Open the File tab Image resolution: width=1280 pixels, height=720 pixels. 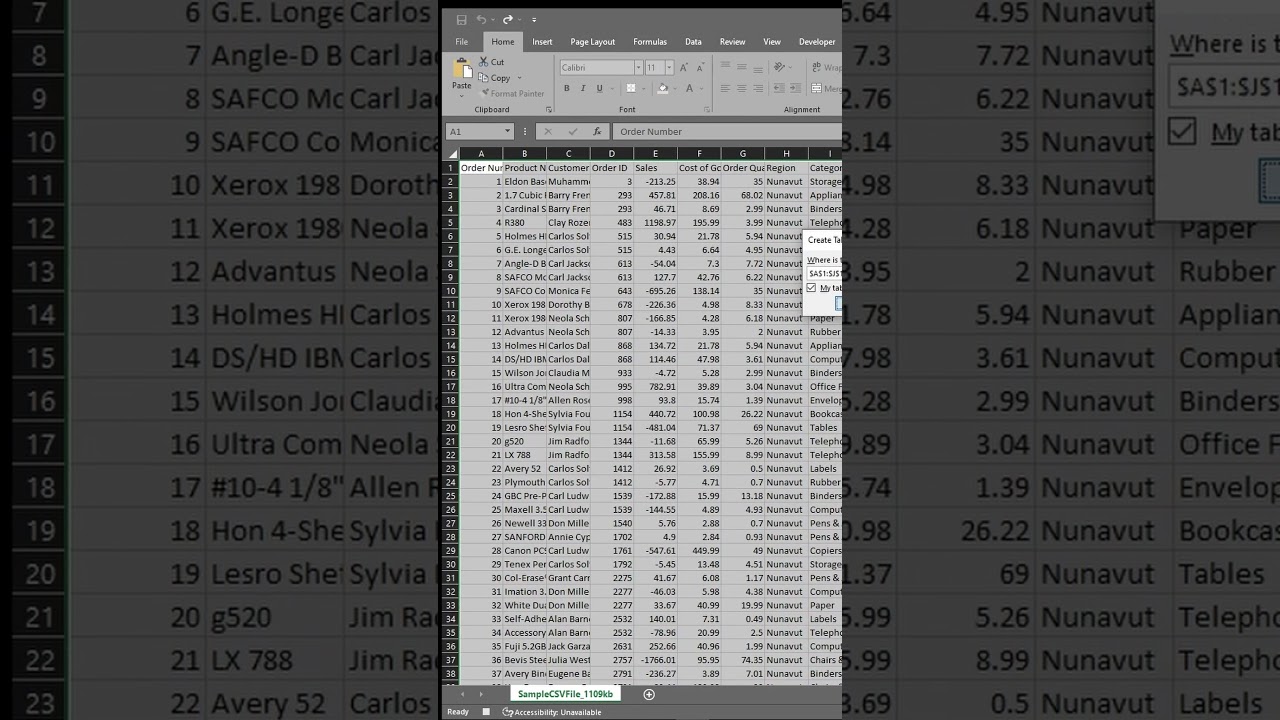(461, 42)
